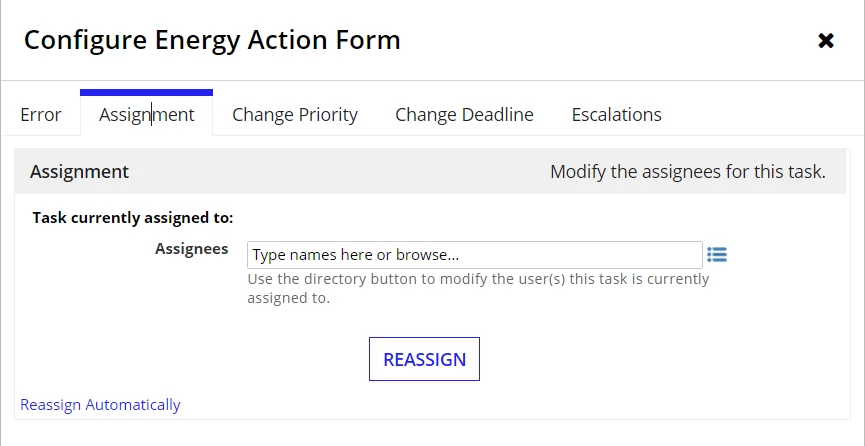Click 'Modify the assignees for this task' text
Image resolution: width=865 pixels, height=446 pixels.
tap(688, 172)
